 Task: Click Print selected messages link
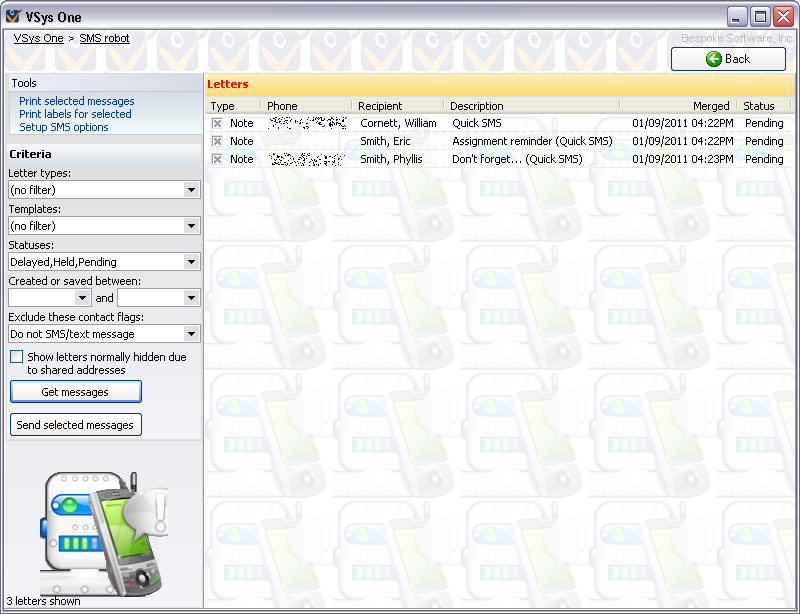(76, 101)
